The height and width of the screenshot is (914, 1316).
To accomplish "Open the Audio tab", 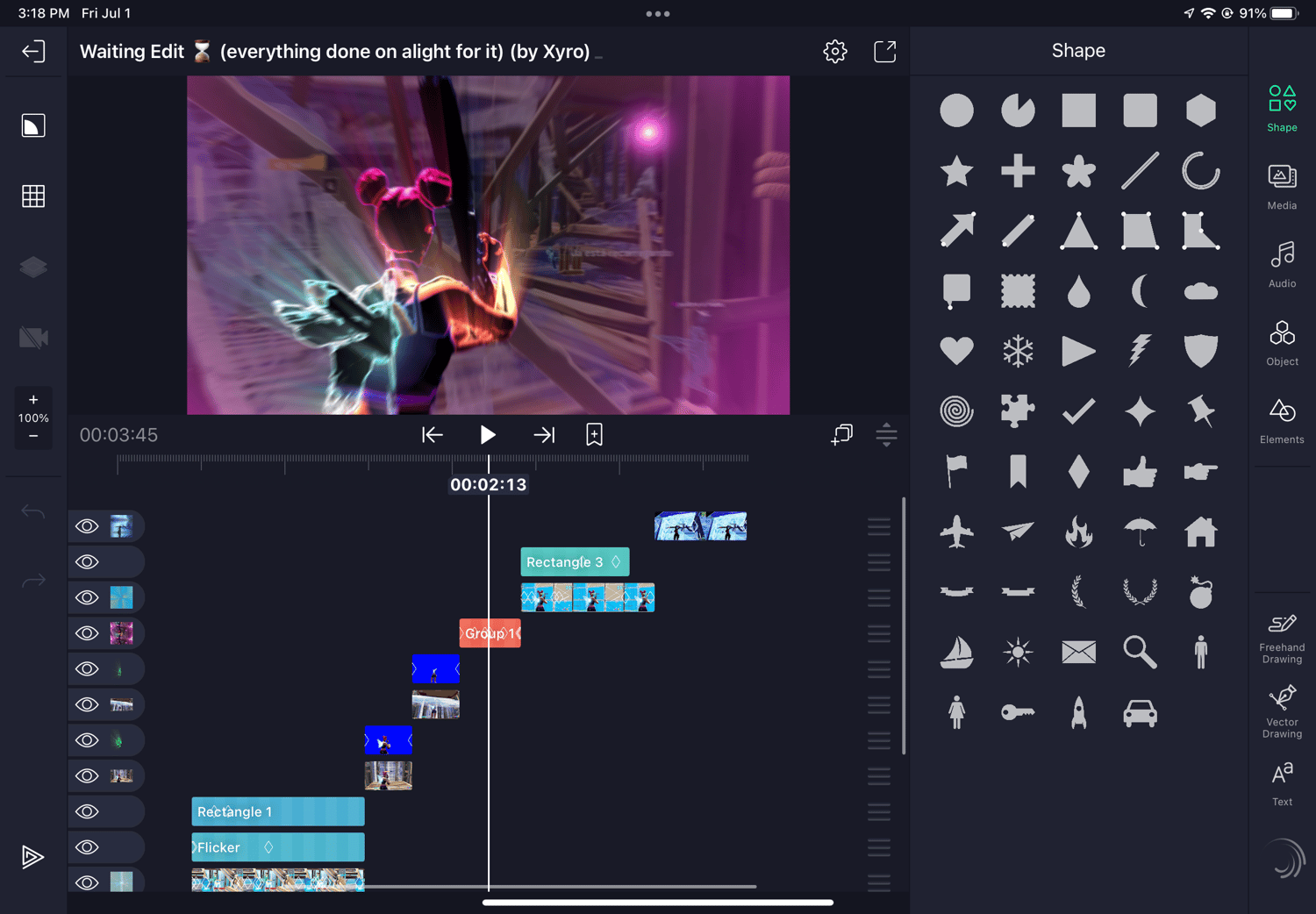I will click(x=1282, y=264).
